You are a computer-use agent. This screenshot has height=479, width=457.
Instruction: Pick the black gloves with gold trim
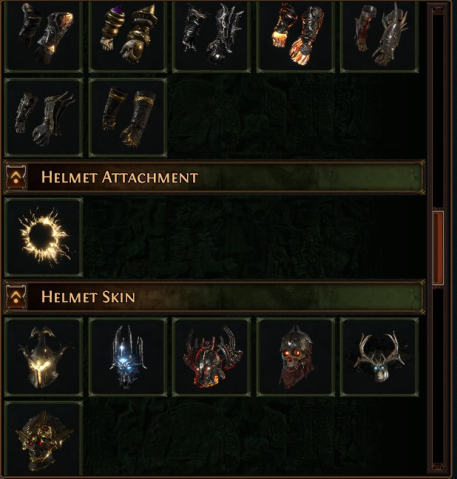(128, 118)
